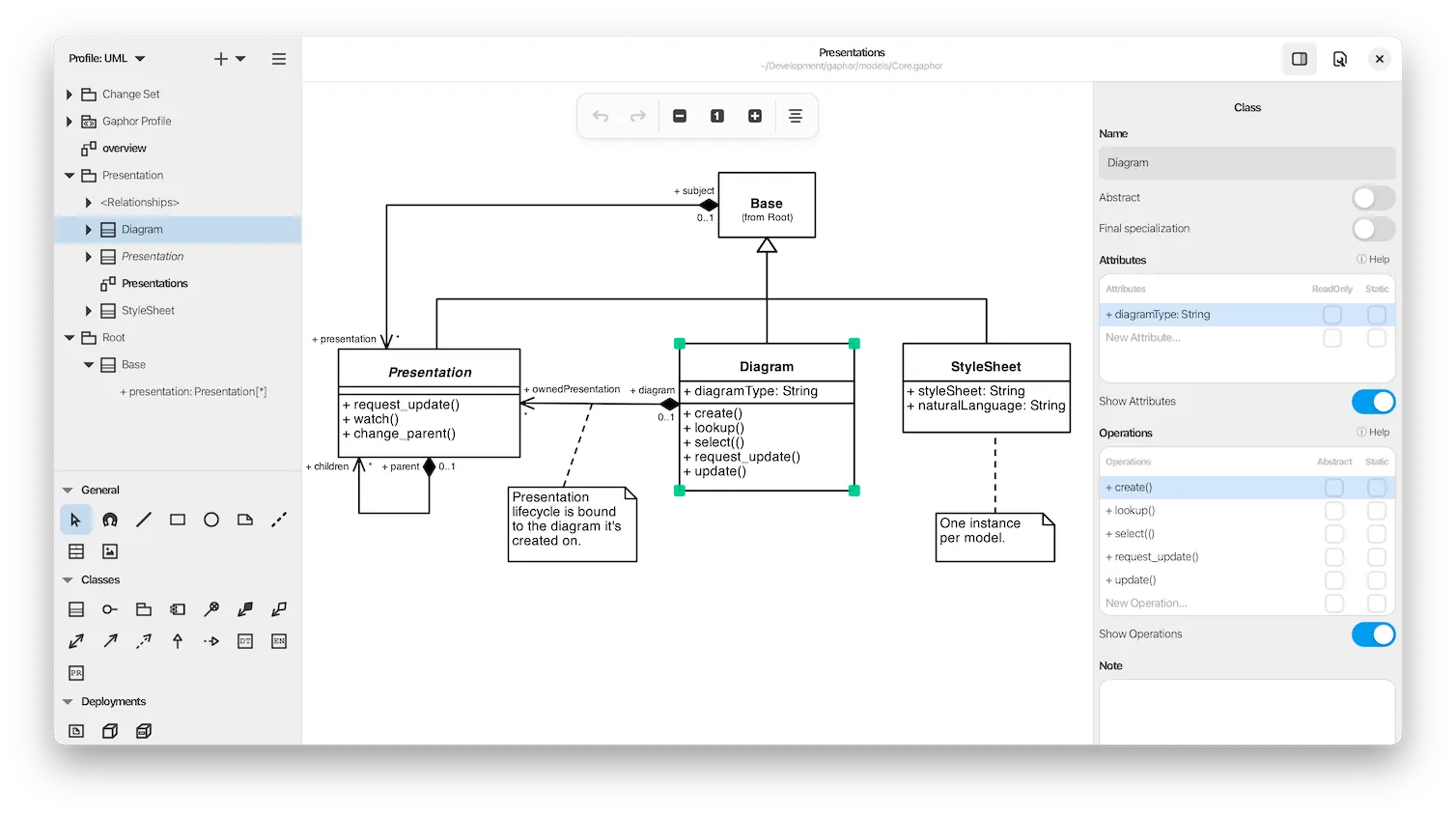Check Static for the create() operation

pos(1377,488)
